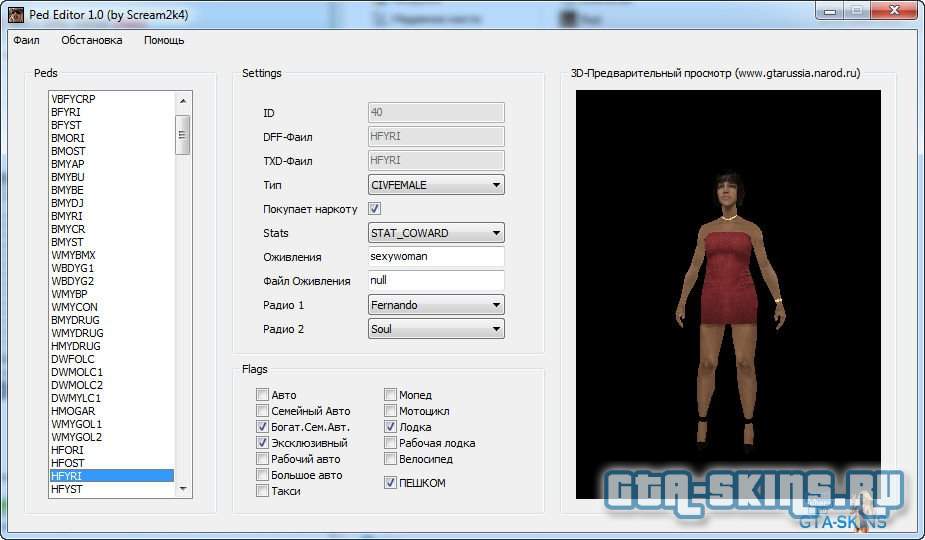This screenshot has height=540, width=925.
Task: Enable the Большое авто checkbox
Action: (263, 474)
